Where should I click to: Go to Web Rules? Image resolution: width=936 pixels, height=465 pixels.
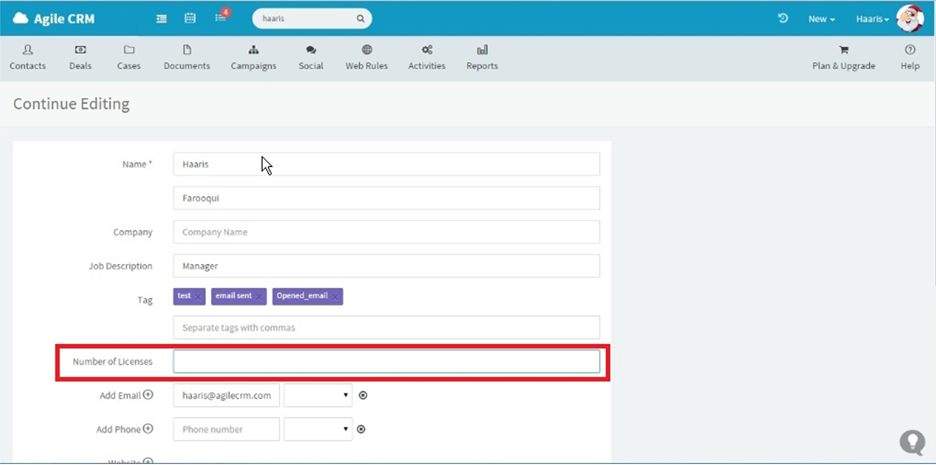[x=367, y=58]
